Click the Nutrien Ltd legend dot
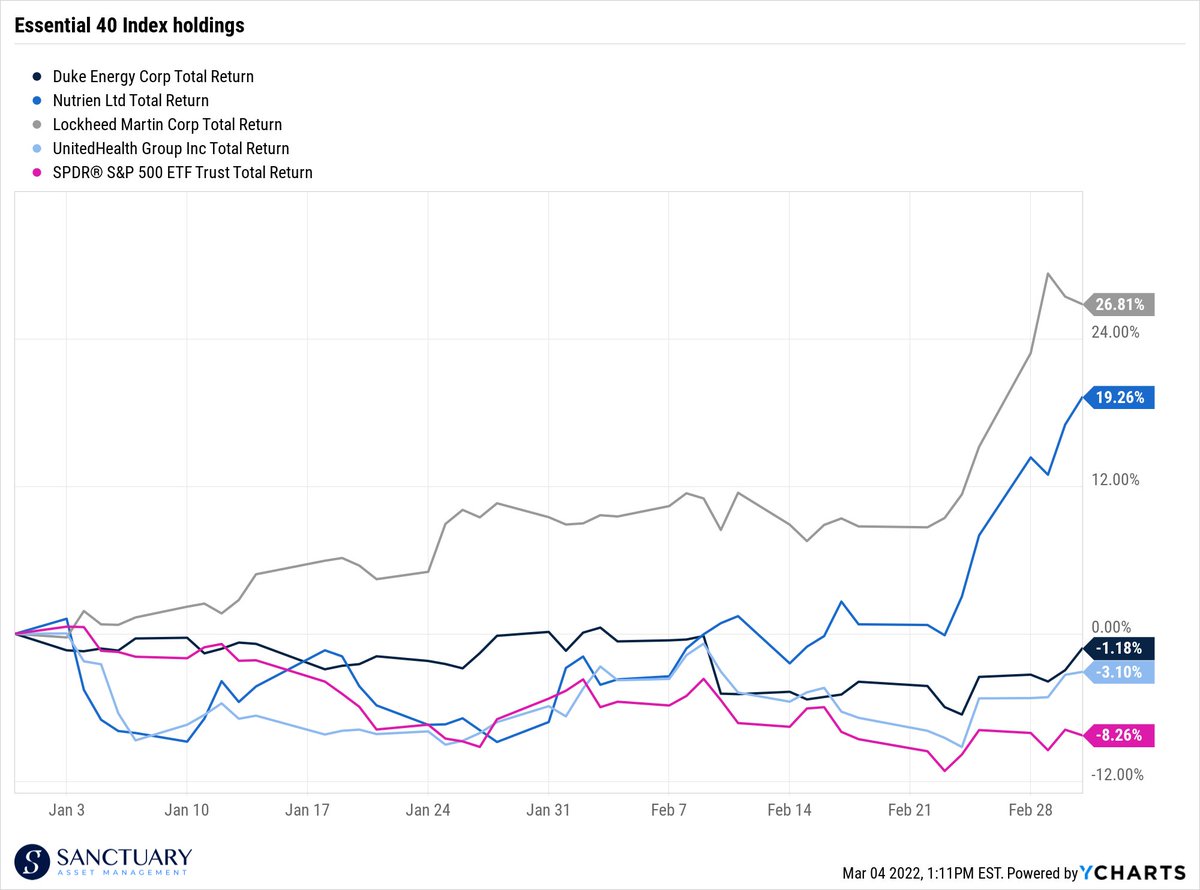This screenshot has height=890, width=1200. pyautogui.click(x=37, y=101)
